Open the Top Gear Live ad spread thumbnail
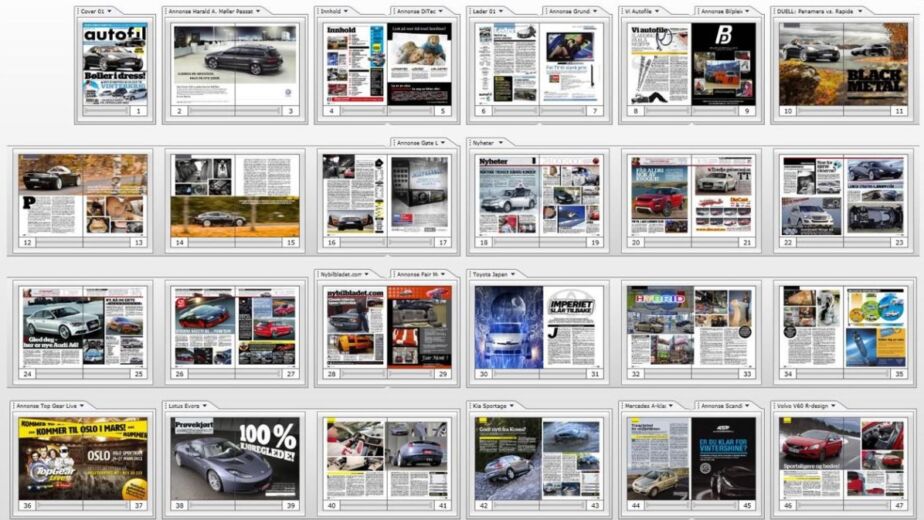This screenshot has height=520, width=924. coord(83,459)
